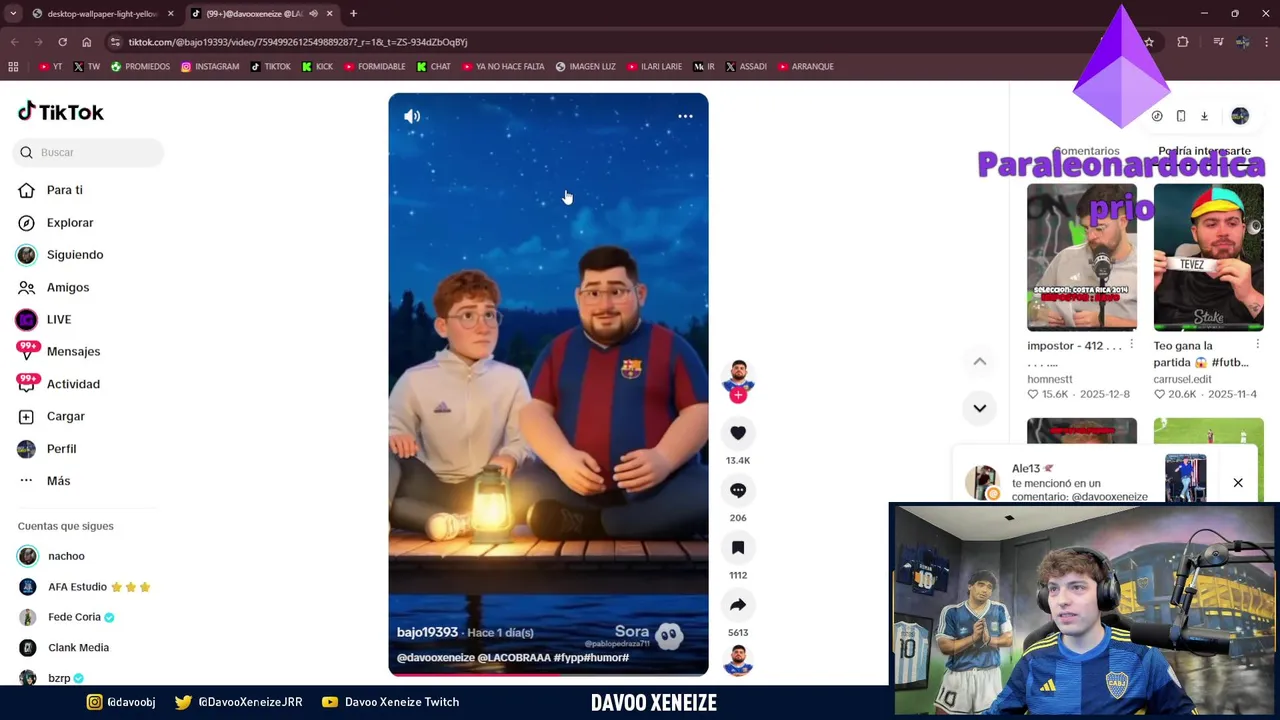Reload the page in Chrome
The image size is (1280, 720).
point(62,42)
